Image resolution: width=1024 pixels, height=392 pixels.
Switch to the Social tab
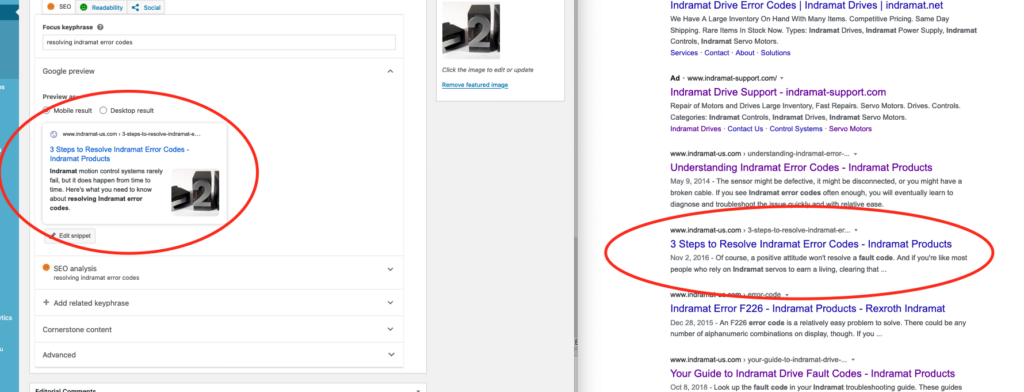(x=146, y=7)
